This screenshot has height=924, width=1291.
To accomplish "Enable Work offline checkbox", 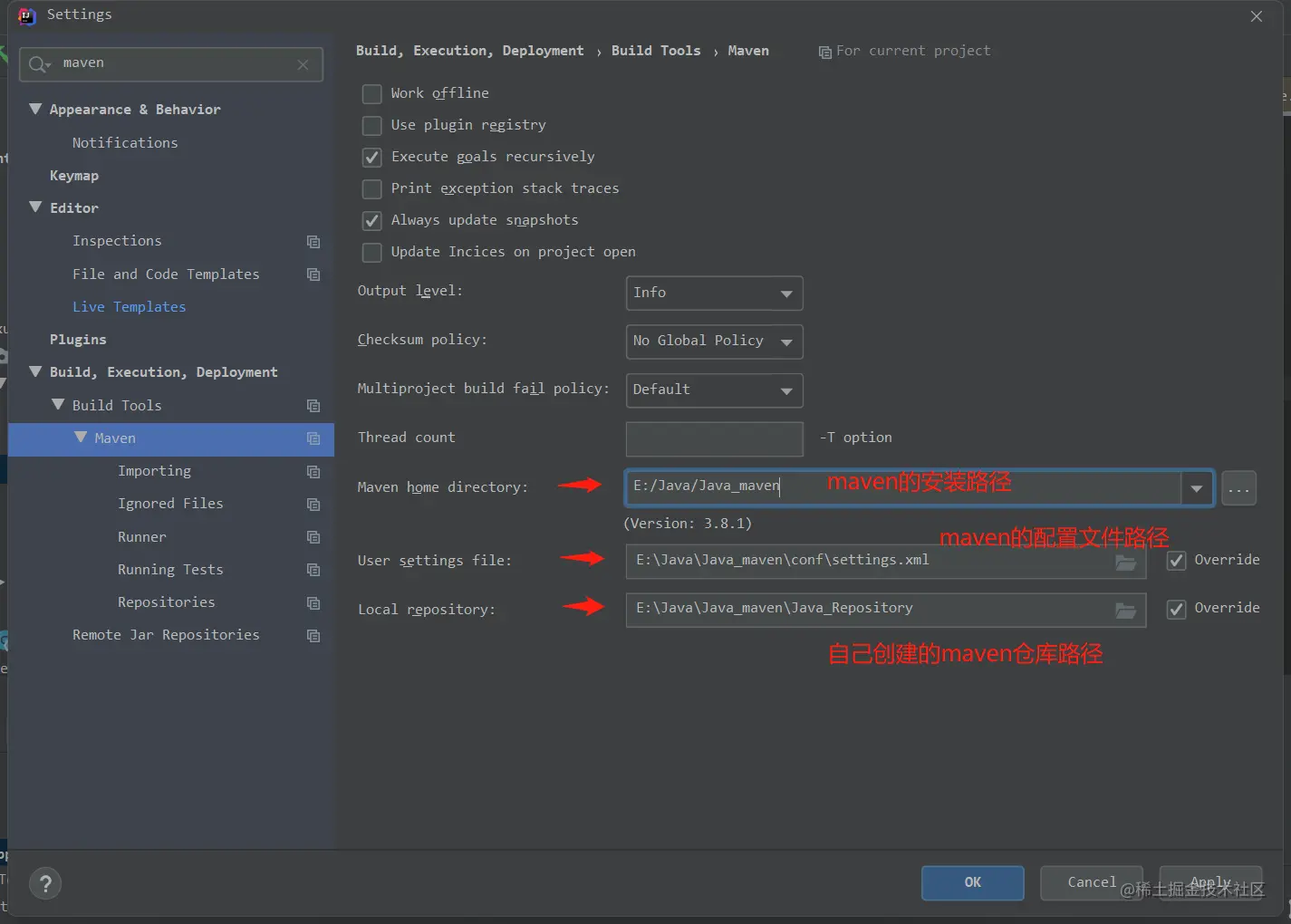I will click(371, 94).
